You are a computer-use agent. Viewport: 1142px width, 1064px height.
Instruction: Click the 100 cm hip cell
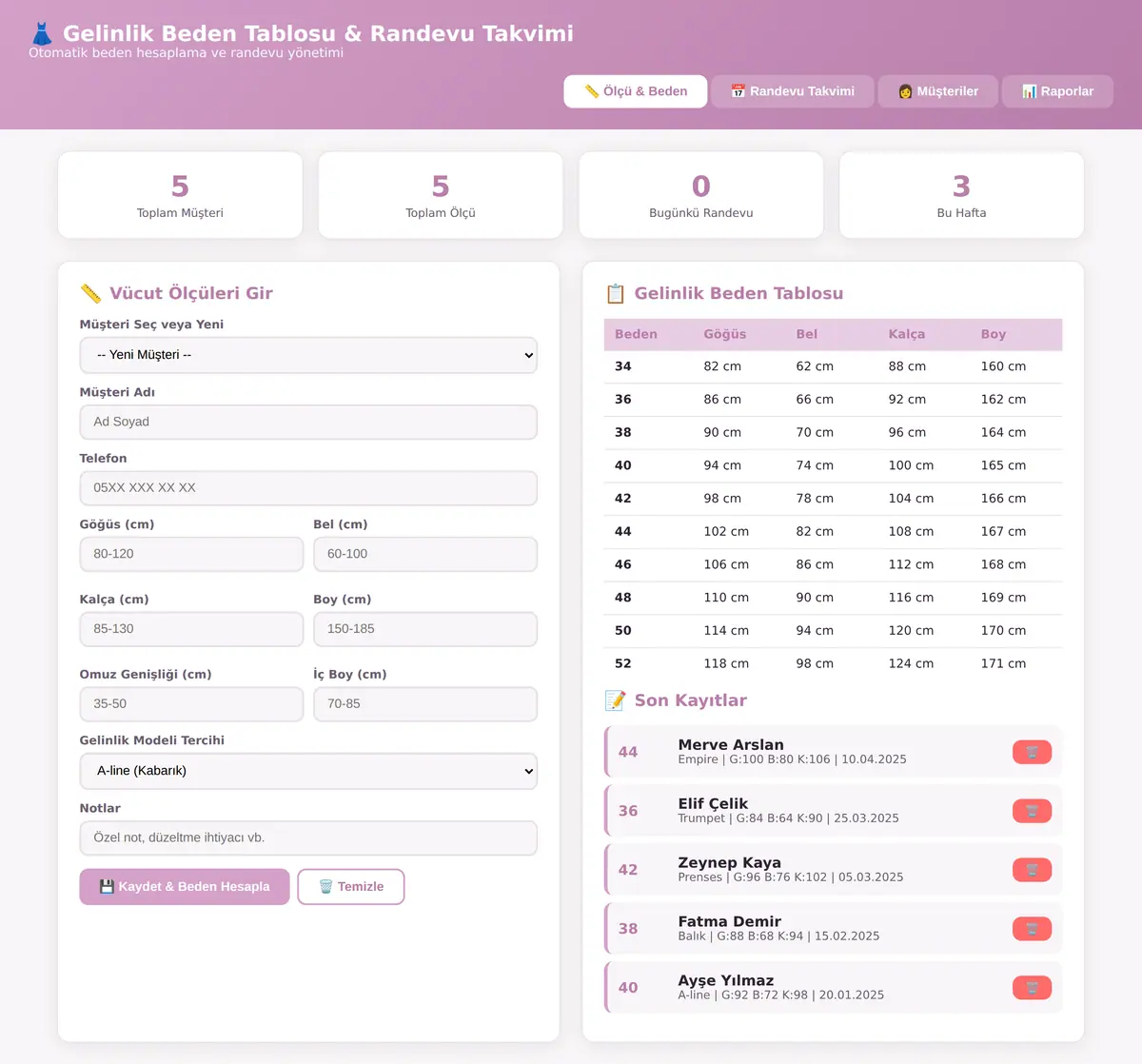pos(911,465)
